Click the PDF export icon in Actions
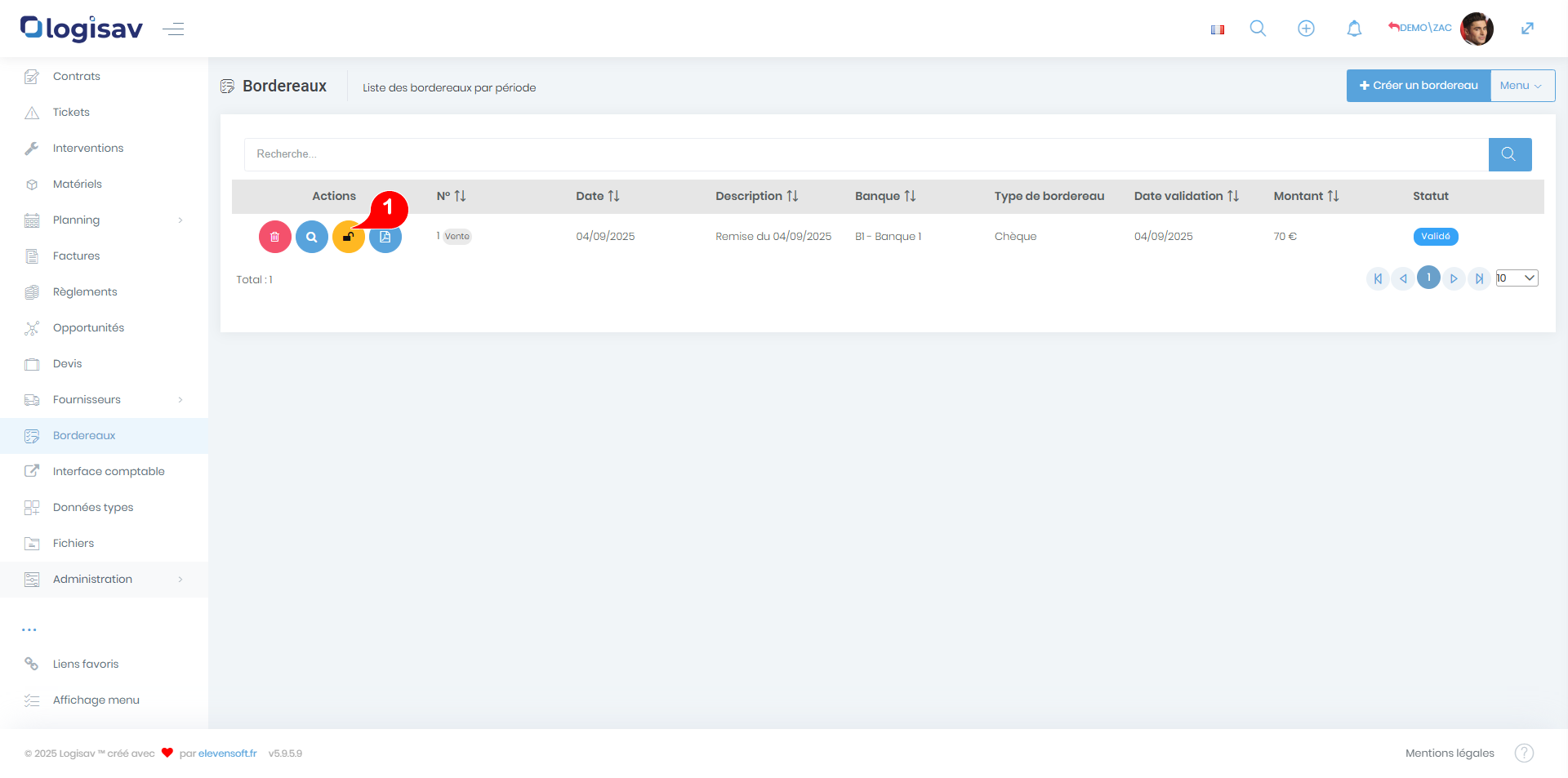 pyautogui.click(x=385, y=238)
